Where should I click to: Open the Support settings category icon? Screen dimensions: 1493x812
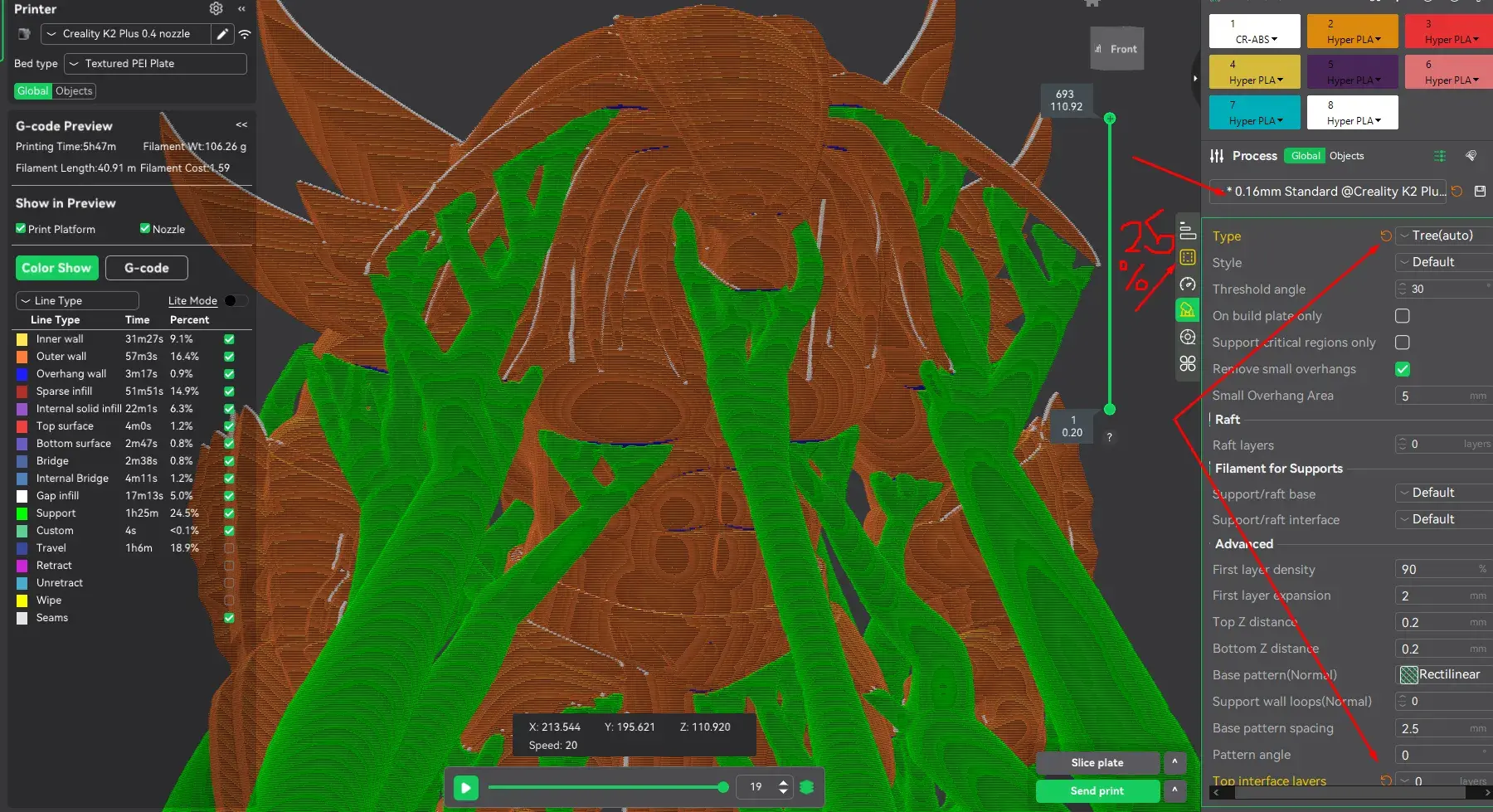1187,310
